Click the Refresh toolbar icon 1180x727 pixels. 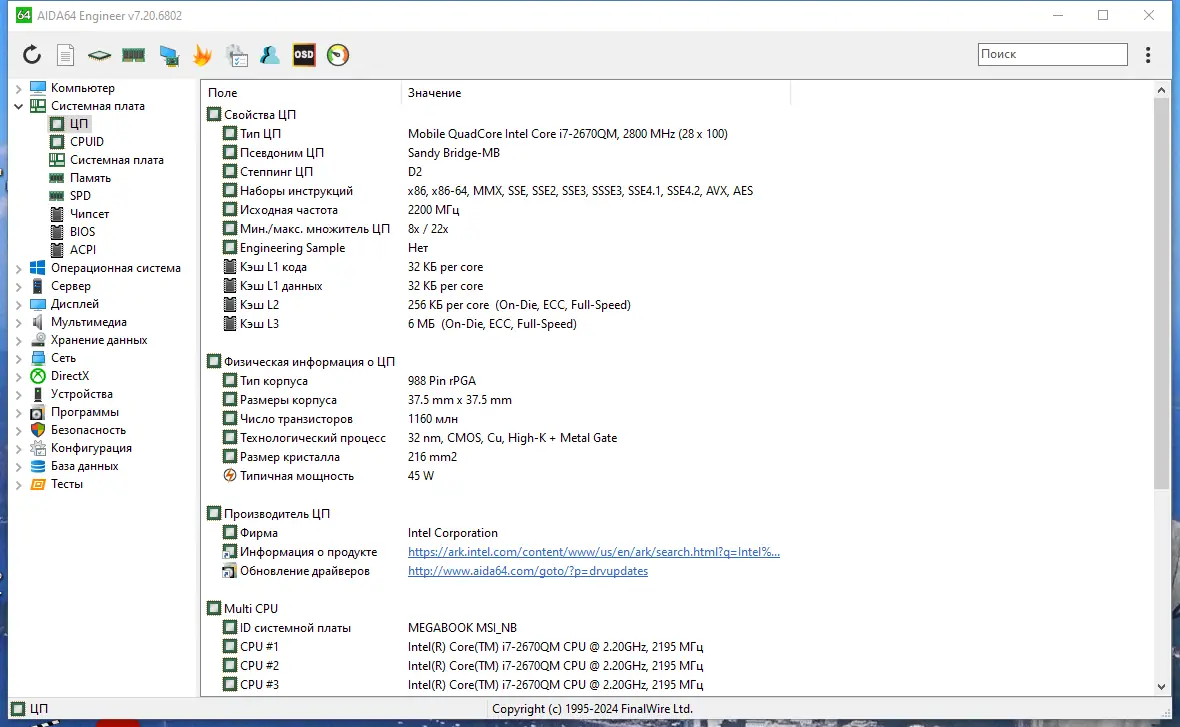(32, 54)
